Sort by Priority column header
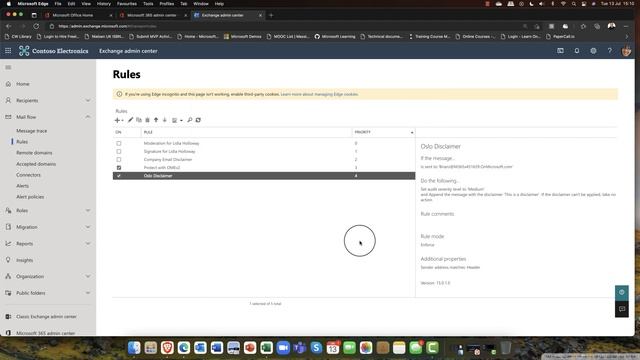 pyautogui.click(x=384, y=132)
